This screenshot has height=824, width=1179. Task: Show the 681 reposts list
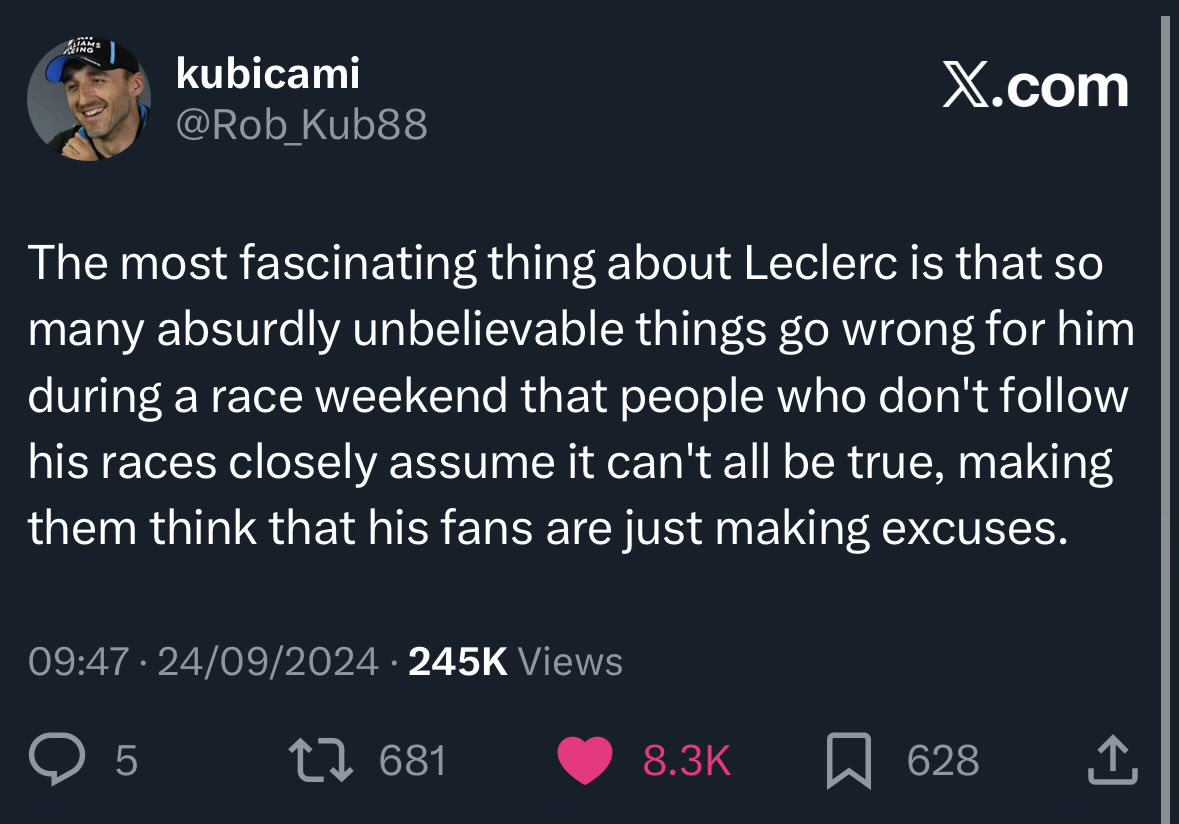pos(413,760)
